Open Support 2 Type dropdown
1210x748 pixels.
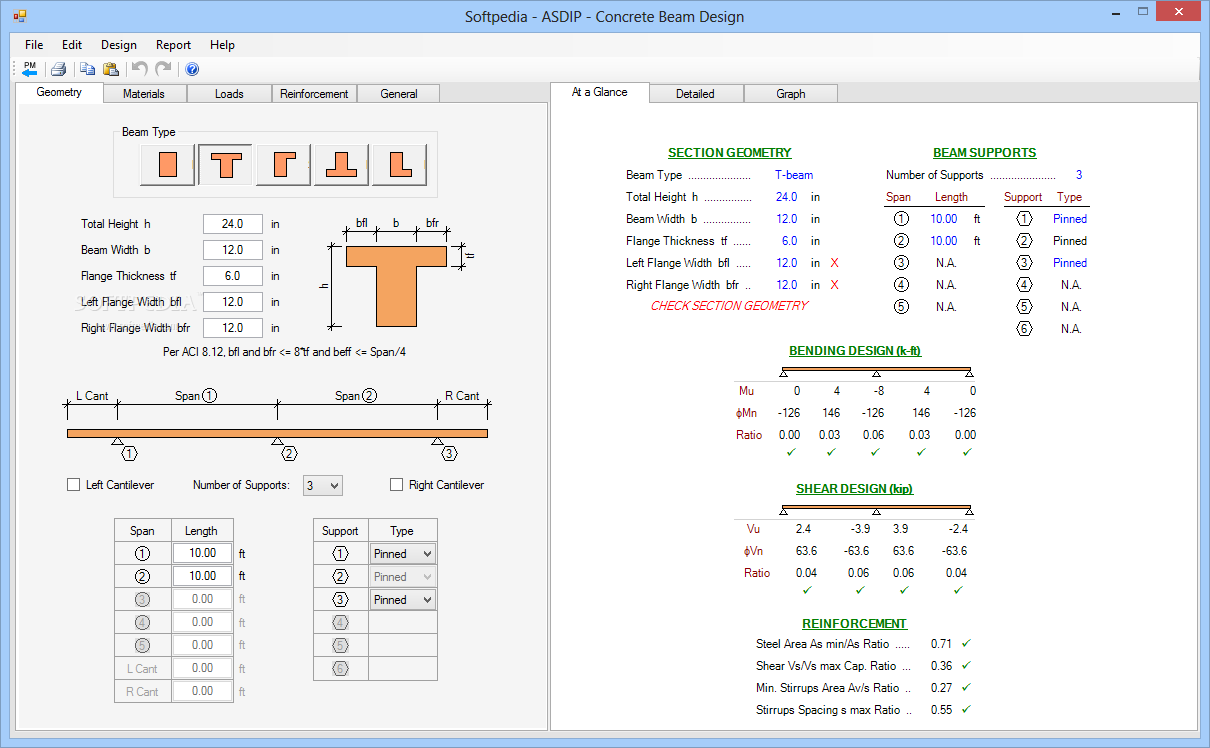403,577
